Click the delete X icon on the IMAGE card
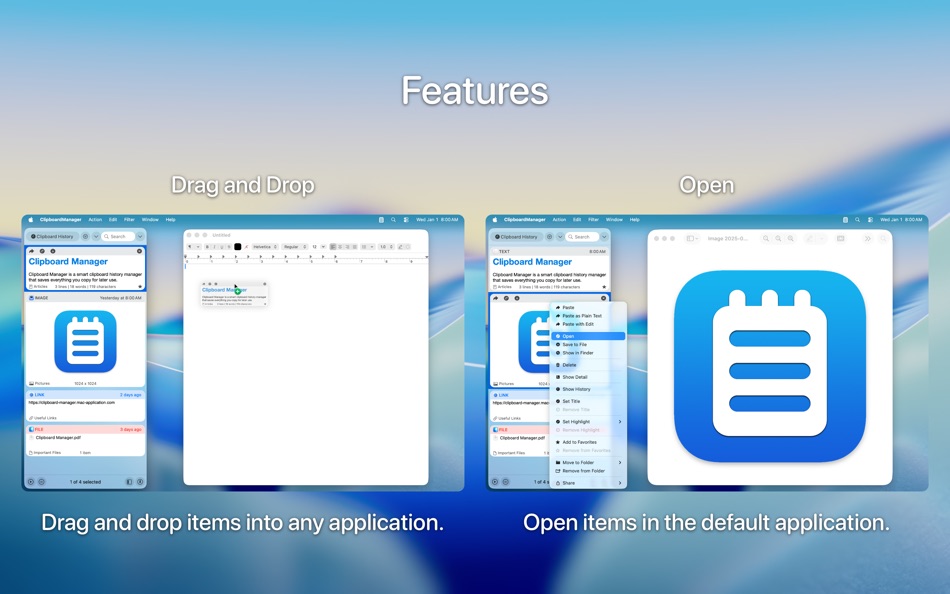 [x=140, y=250]
